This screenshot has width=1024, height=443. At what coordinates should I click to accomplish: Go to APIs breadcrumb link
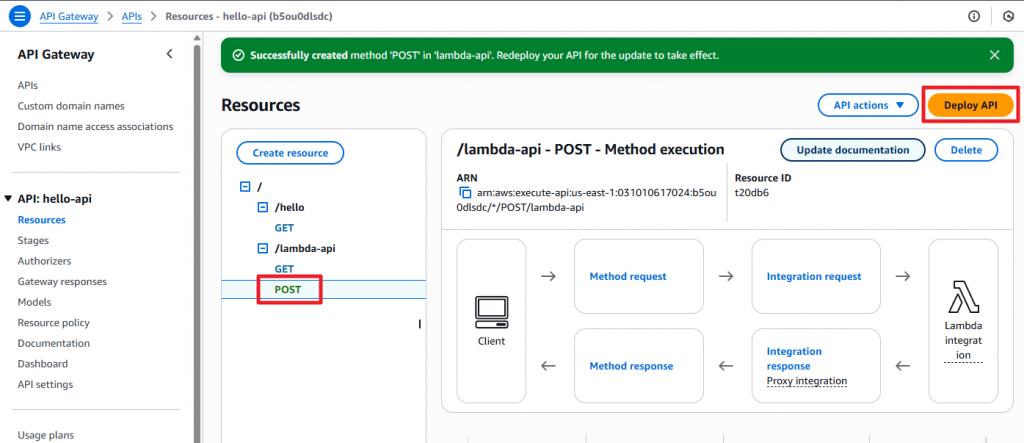(x=132, y=16)
